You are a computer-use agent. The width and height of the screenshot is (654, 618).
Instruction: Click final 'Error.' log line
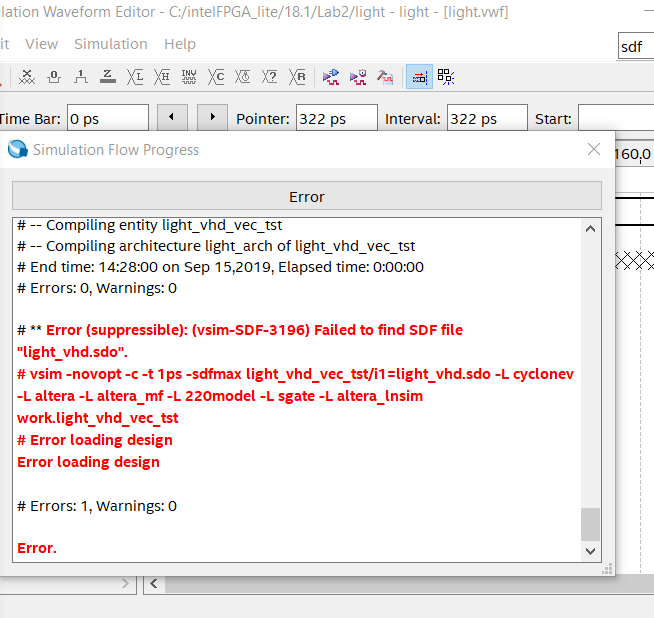37,548
